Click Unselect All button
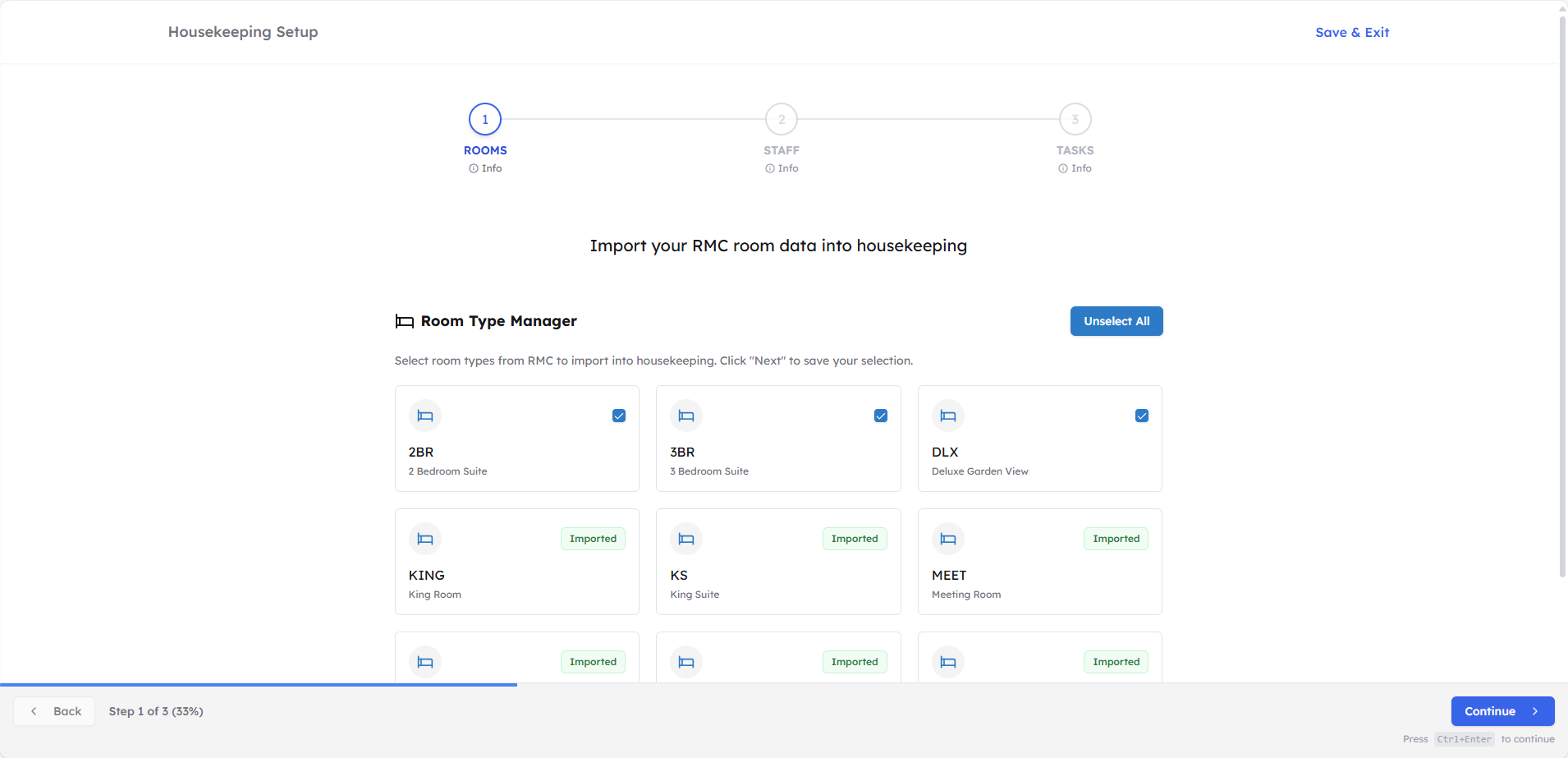The image size is (1568, 758). tap(1116, 321)
